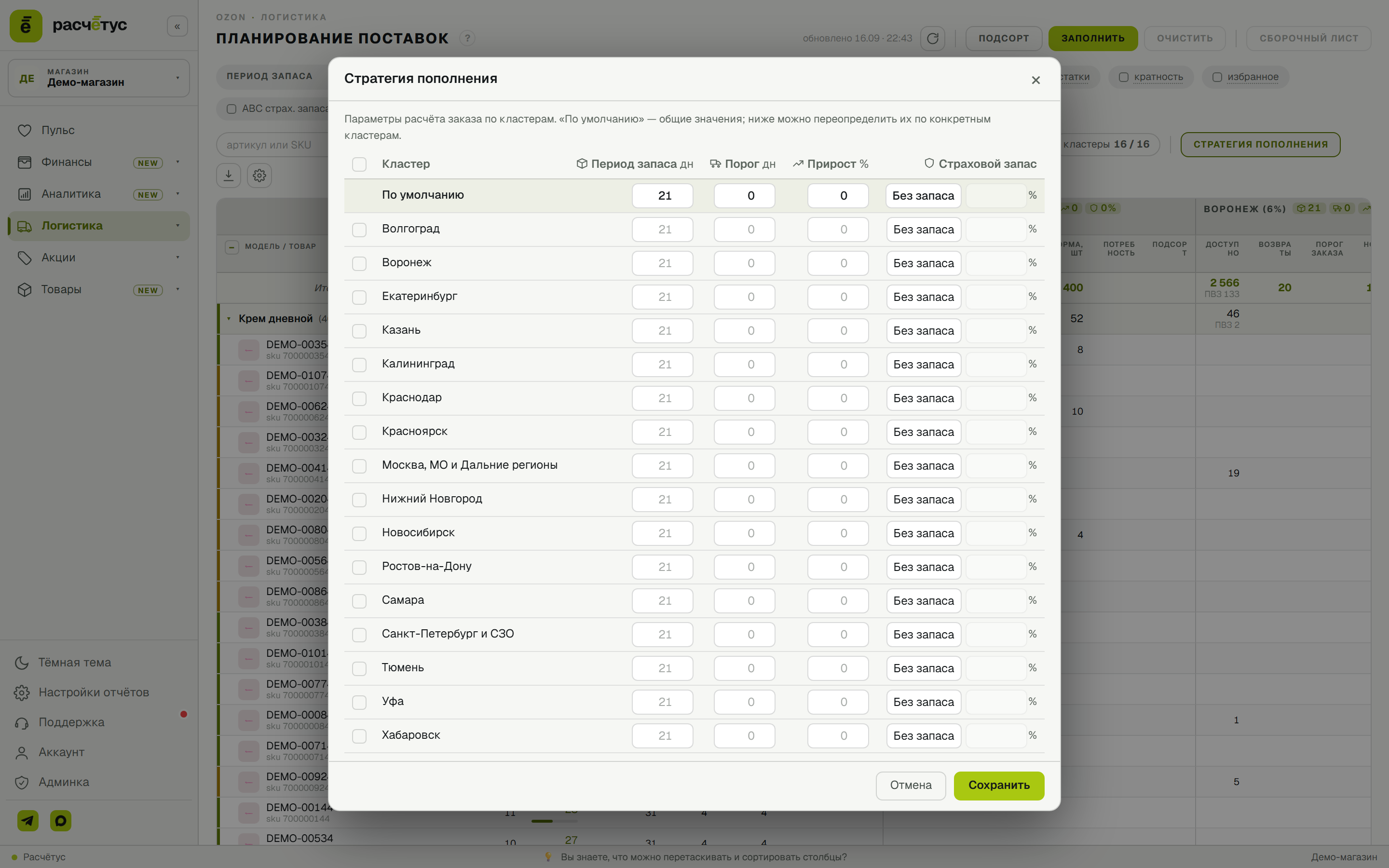Image resolution: width=1389 pixels, height=868 pixels.
Task: Expand the Товары sidebar submenu arrow
Action: (x=178, y=289)
